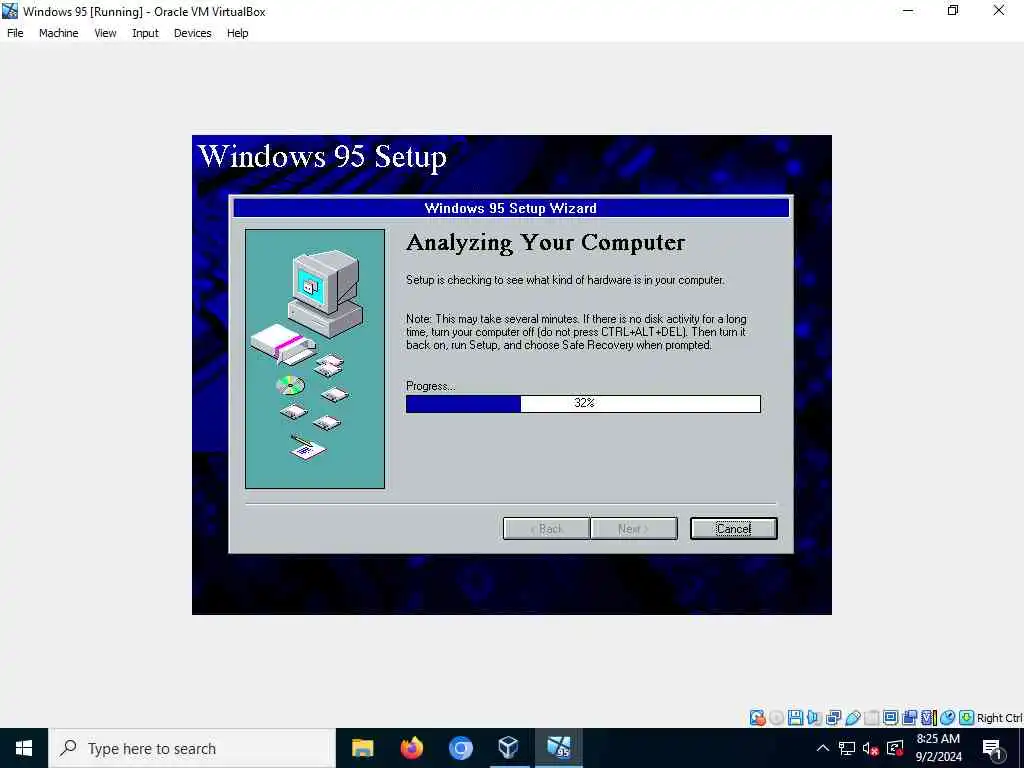The height and width of the screenshot is (768, 1024).
Task: Minimize the VirtualBox window
Action: point(908,11)
